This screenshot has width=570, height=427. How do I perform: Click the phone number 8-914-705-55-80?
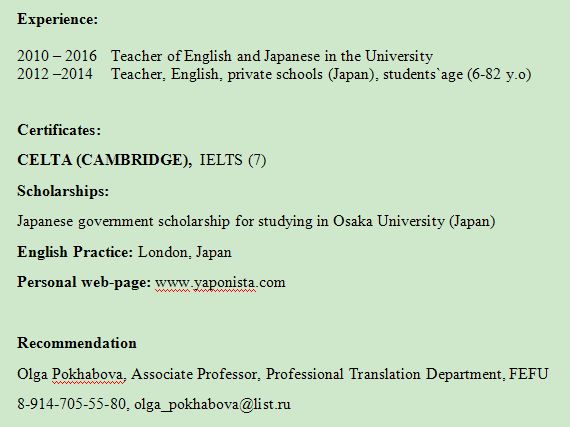72,404
